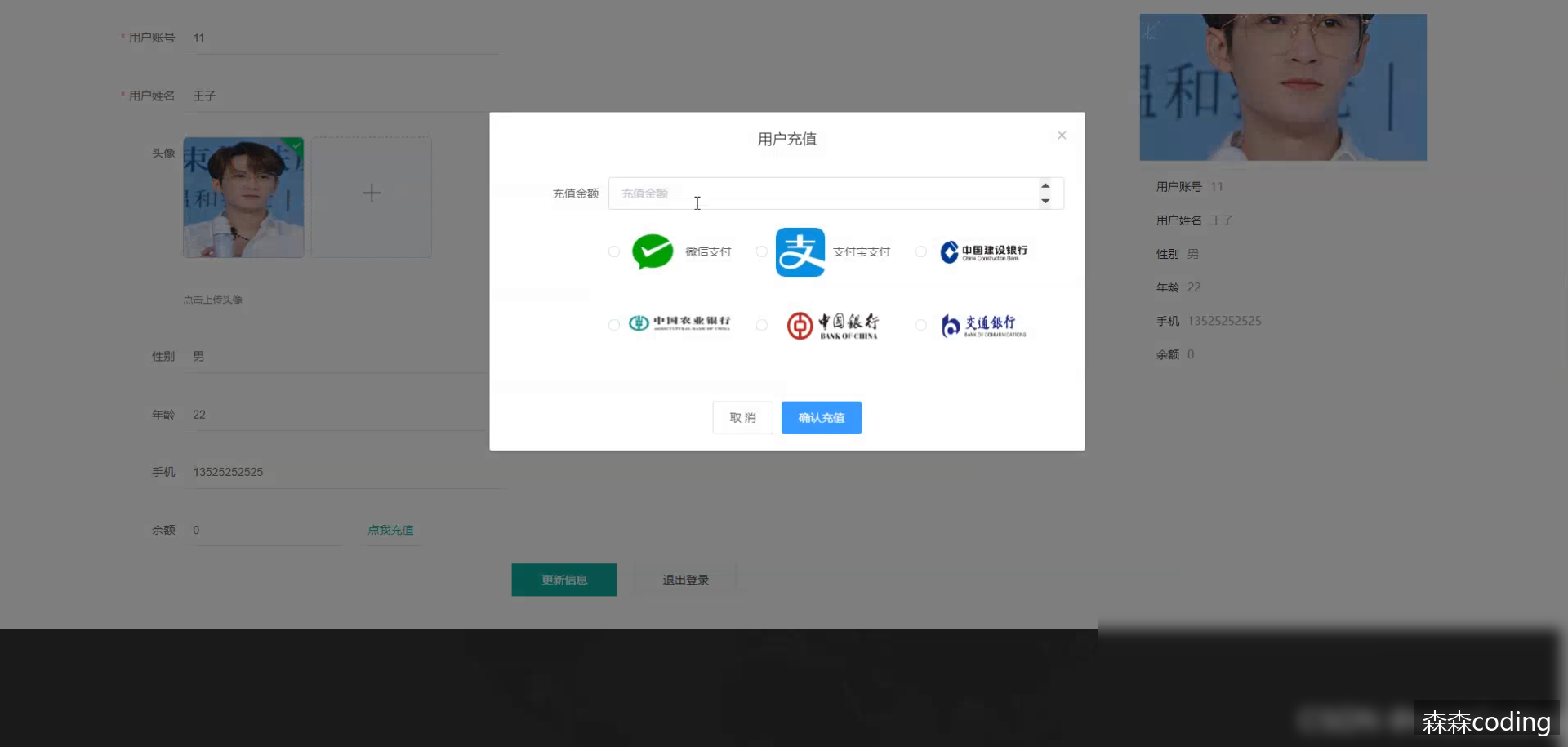Select the 支付宝支付 radio button
This screenshot has width=1568, height=747.
click(761, 251)
